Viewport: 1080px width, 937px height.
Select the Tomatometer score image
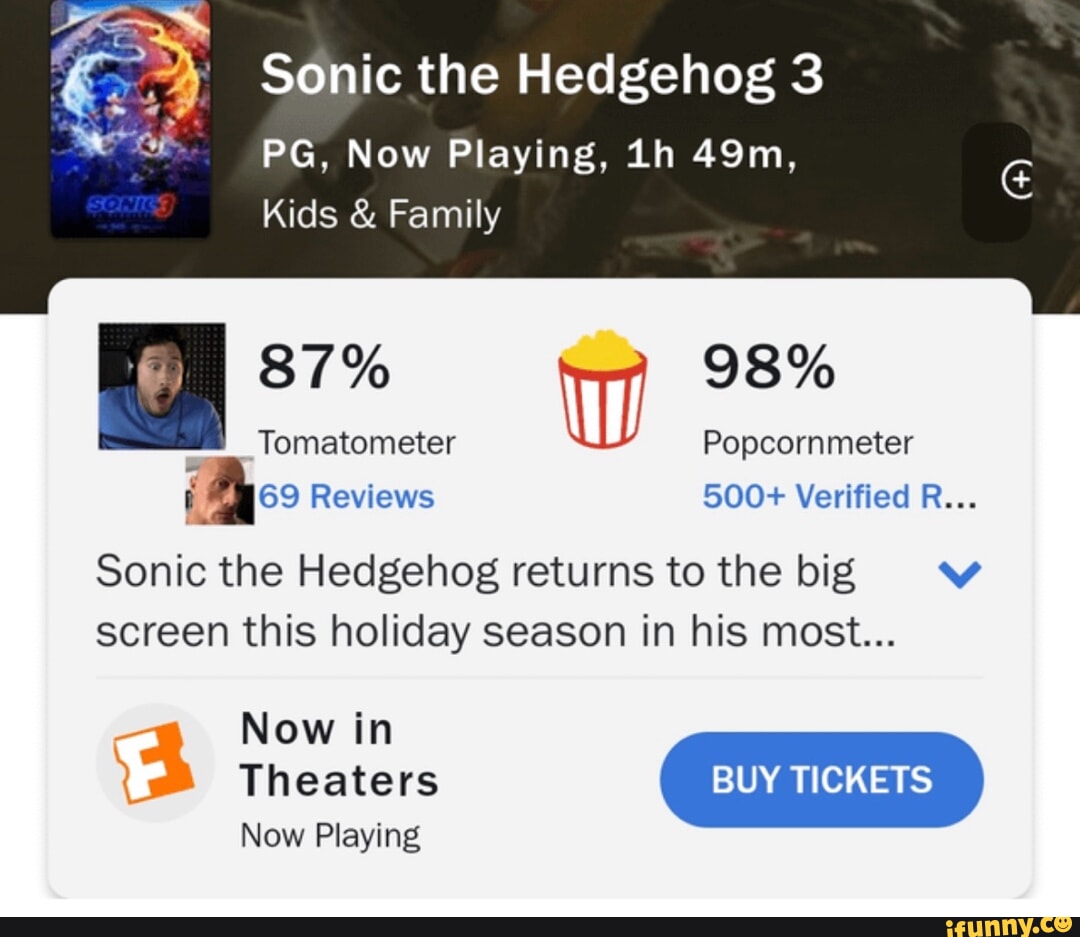(160, 385)
